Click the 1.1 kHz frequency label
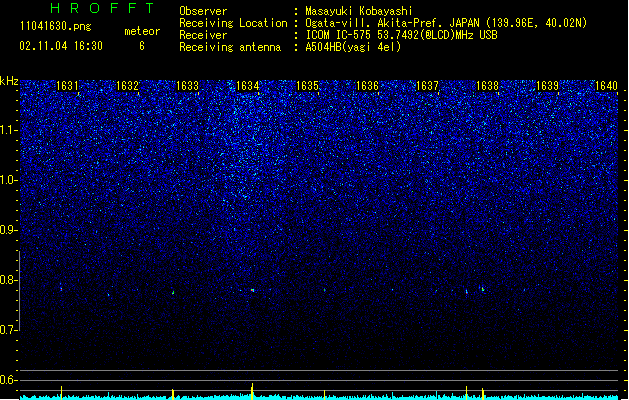The image size is (629, 400). pyautogui.click(x=8, y=130)
